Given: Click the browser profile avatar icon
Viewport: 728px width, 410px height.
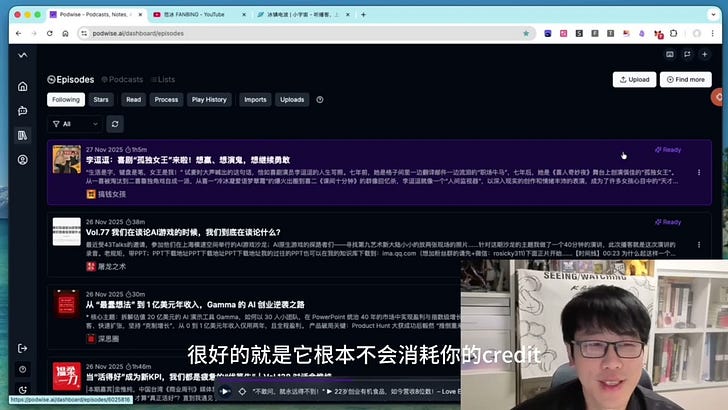Looking at the screenshot, I should [697, 33].
